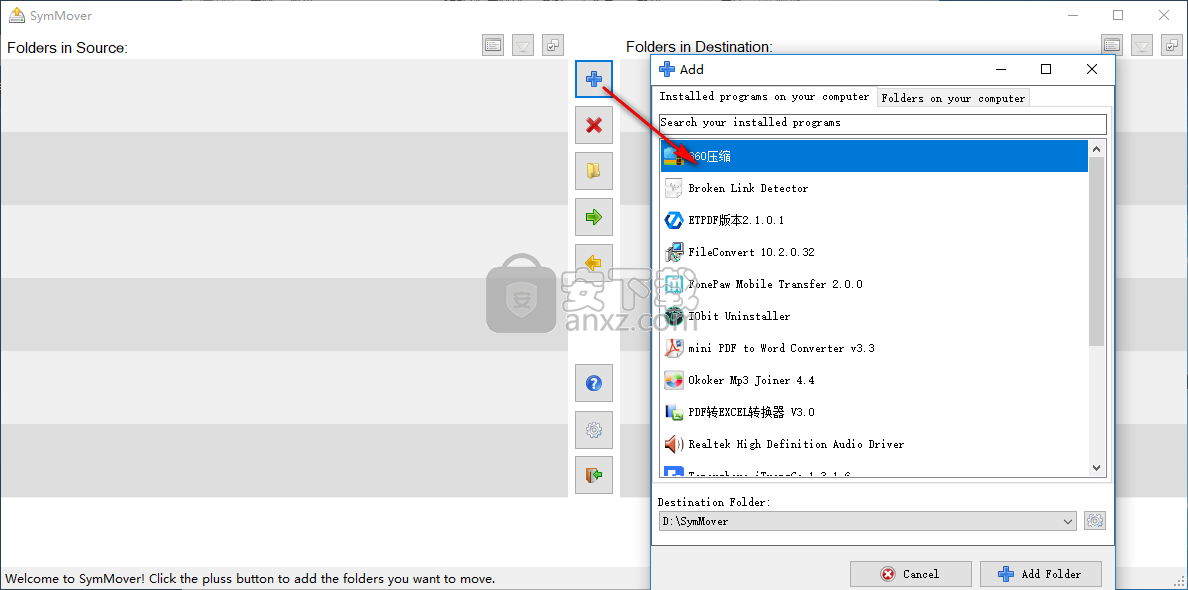The width and height of the screenshot is (1188, 590).
Task: Select ETPDF版本2.1.0.1 in the program list
Action: coord(874,220)
